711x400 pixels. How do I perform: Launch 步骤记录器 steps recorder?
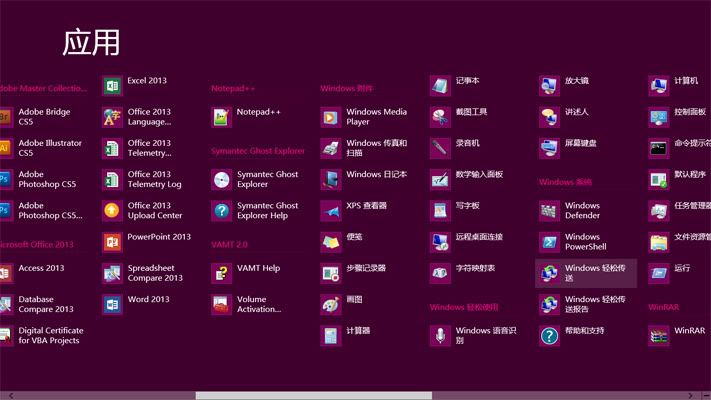[x=354, y=273]
